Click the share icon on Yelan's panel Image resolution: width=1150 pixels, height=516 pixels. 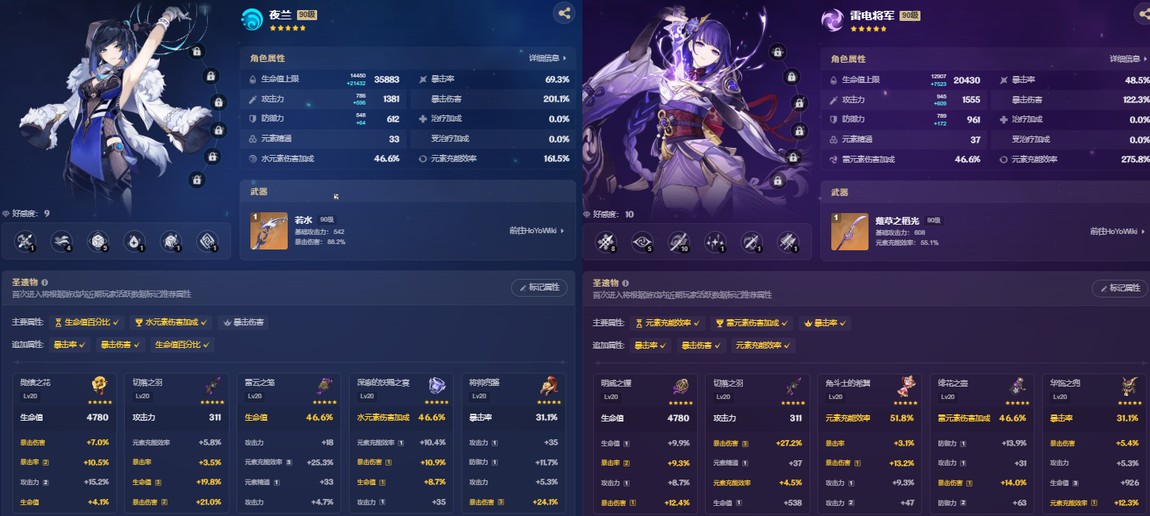pos(563,12)
